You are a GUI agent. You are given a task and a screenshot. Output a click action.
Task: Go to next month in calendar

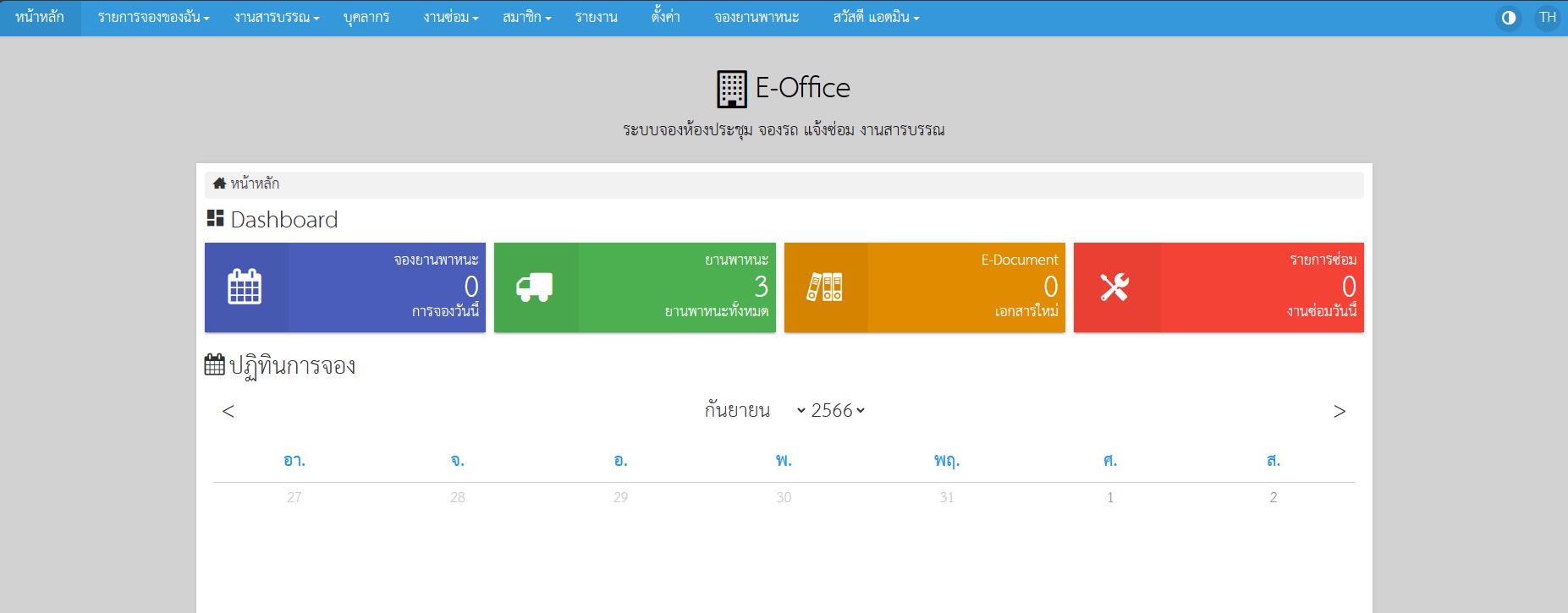click(1340, 412)
